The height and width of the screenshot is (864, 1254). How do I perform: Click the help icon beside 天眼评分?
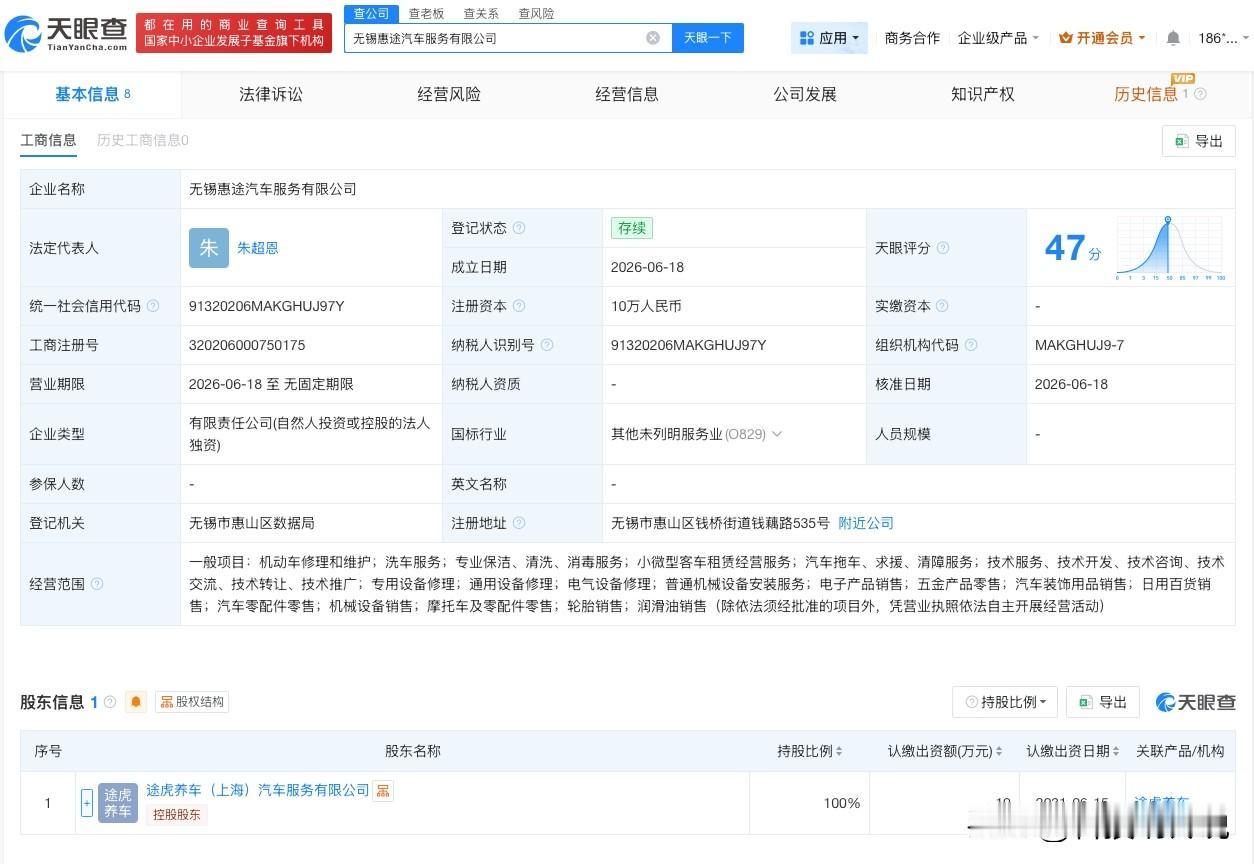(943, 248)
